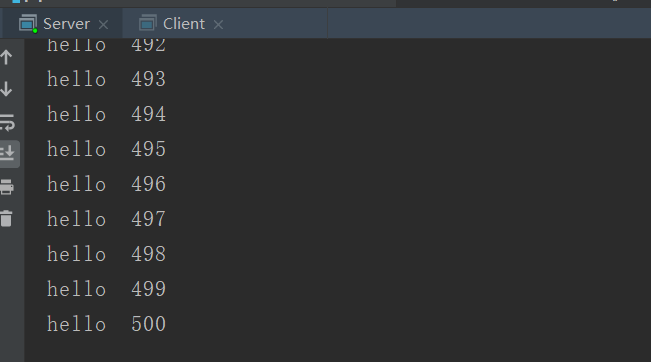Viewport: 651px width, 362px height.
Task: Click the Server tab's running window icon
Action: [28, 24]
